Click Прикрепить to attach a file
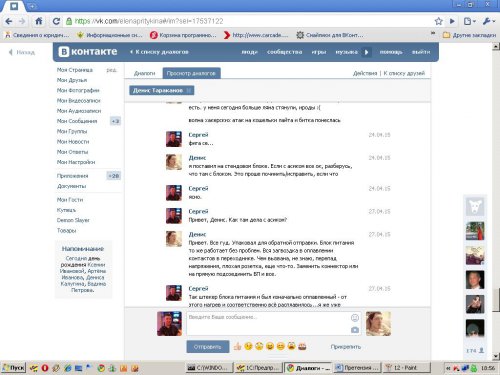 [x=346, y=347]
